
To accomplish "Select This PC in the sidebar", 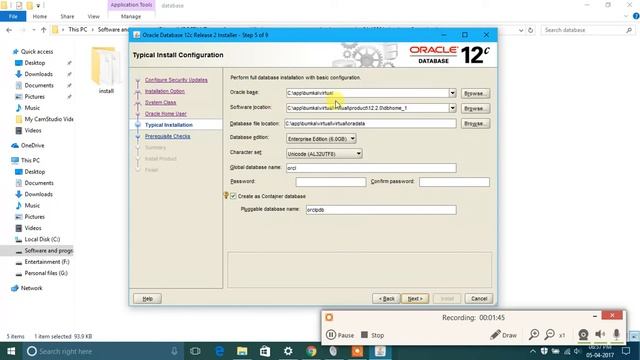I will click(x=30, y=160).
